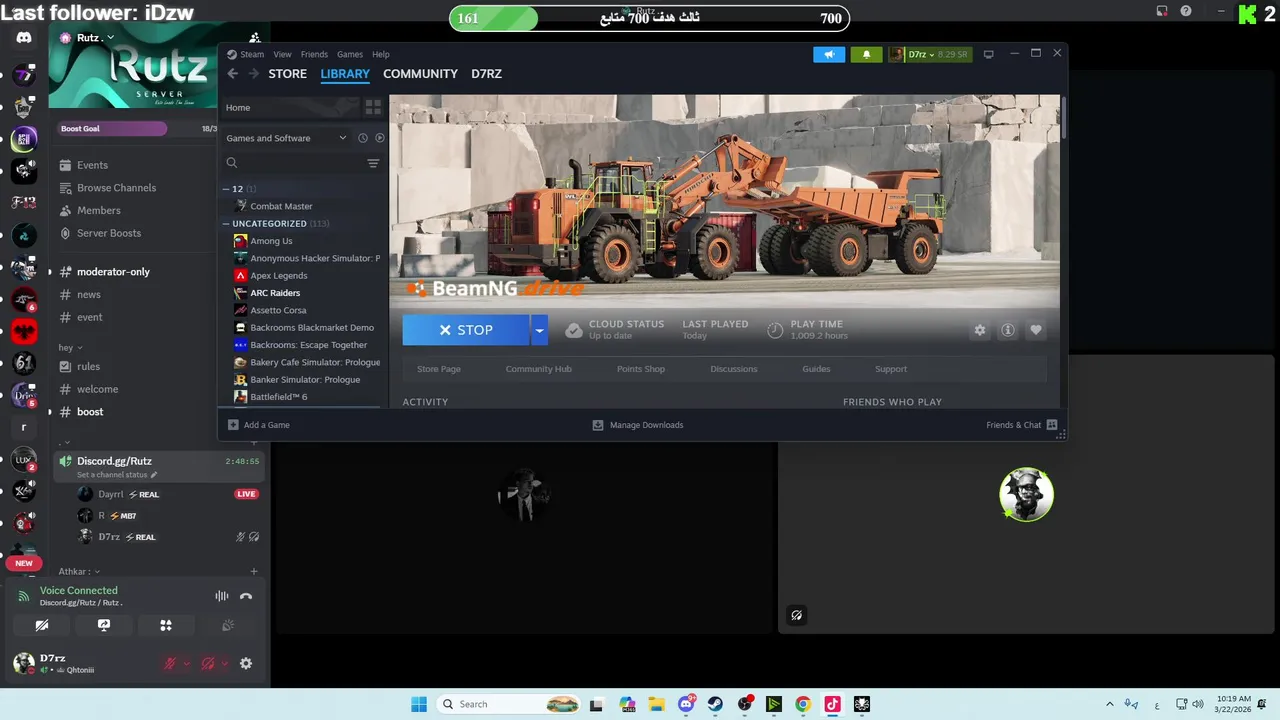This screenshot has height=720, width=1280.
Task: Go back with Steam's back arrow
Action: tap(232, 74)
